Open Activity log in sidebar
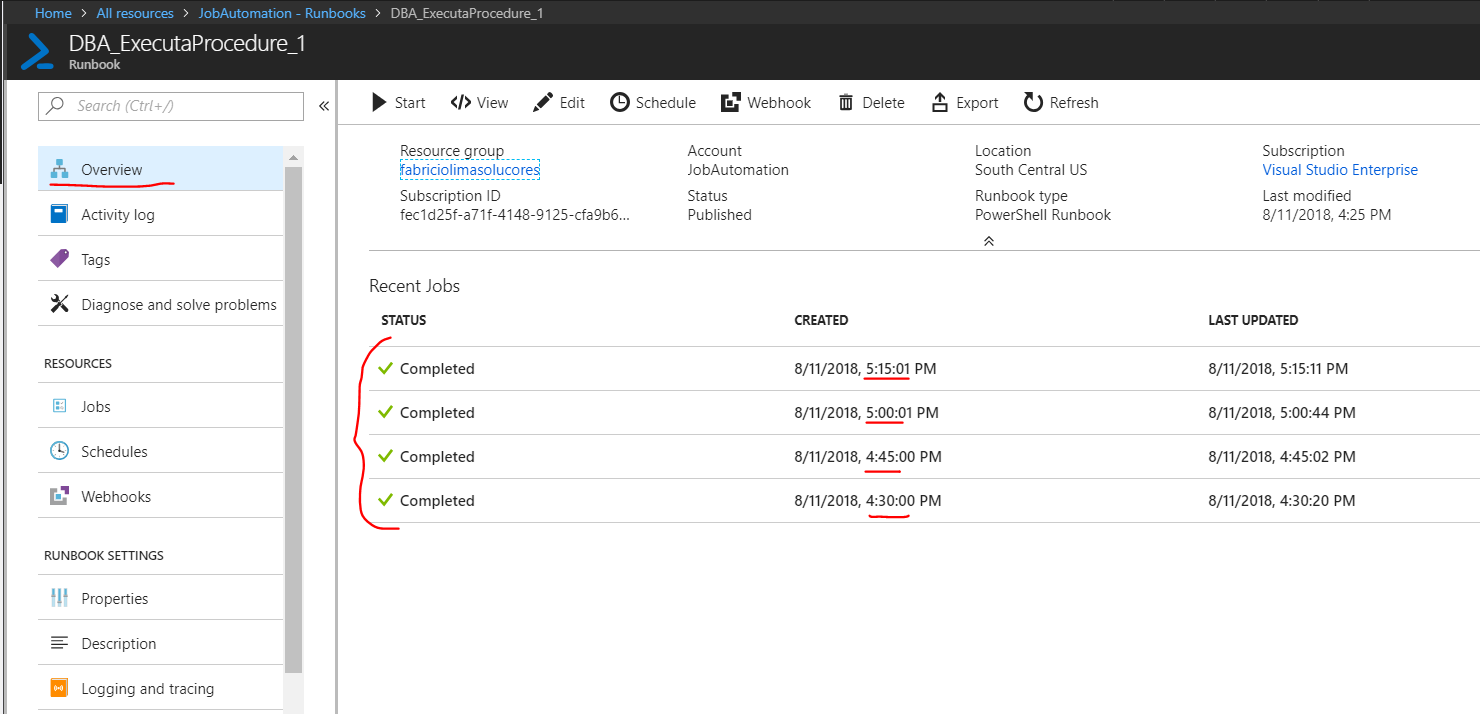Image resolution: width=1480 pixels, height=714 pixels. (117, 214)
